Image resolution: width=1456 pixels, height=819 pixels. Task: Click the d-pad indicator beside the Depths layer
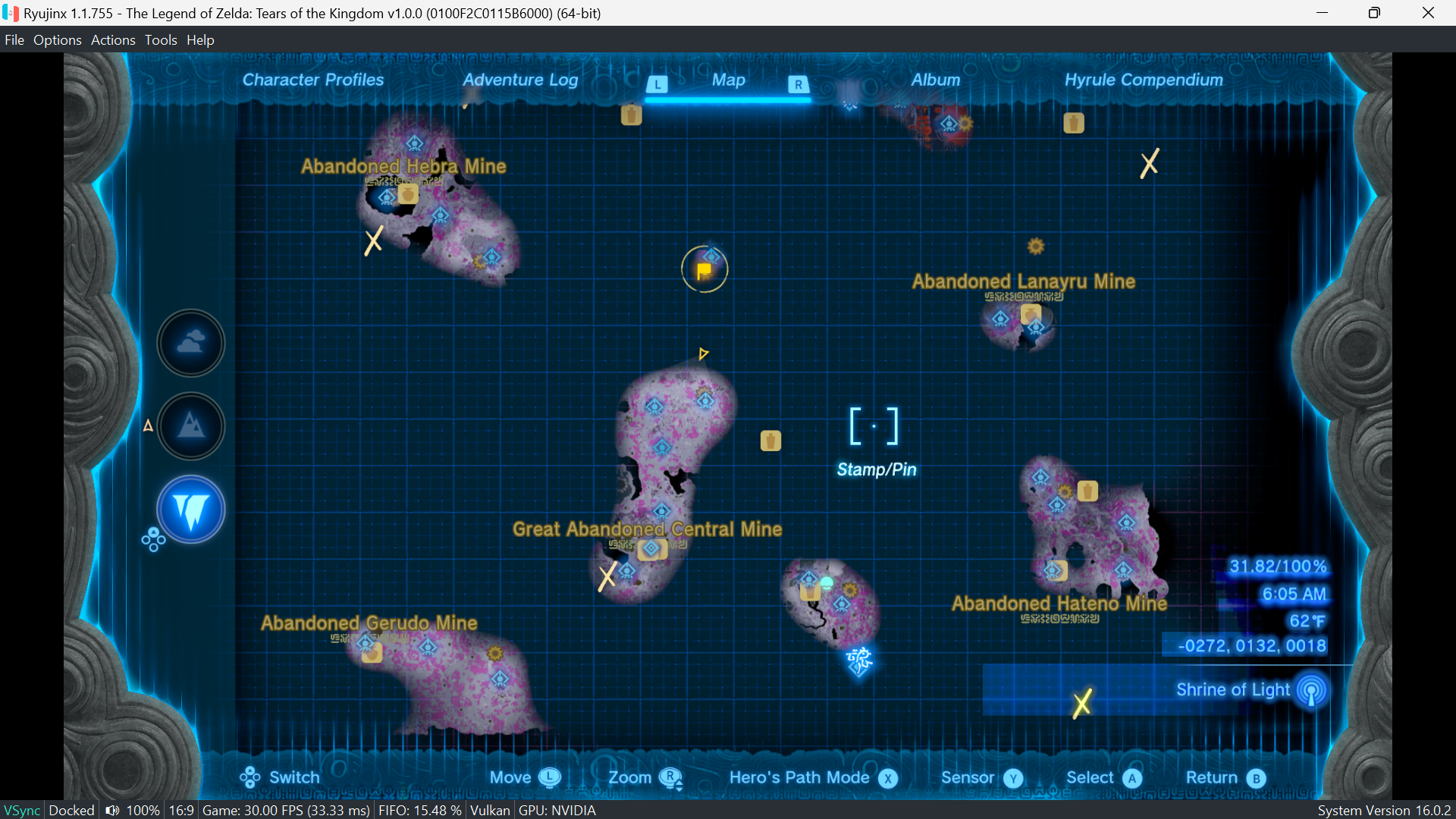point(153,539)
